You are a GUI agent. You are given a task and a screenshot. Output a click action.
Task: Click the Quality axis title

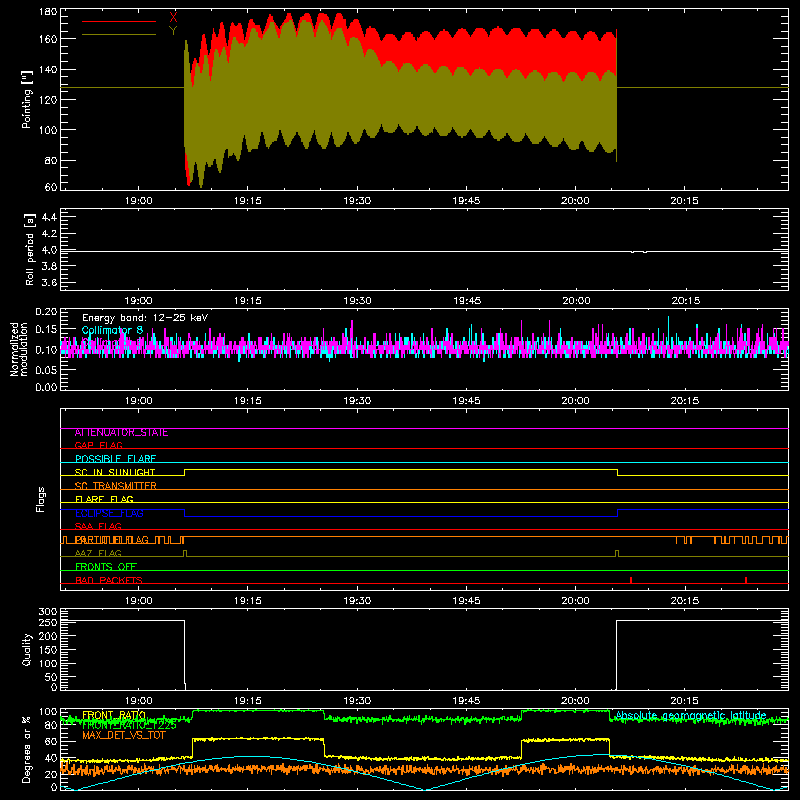click(x=27, y=649)
